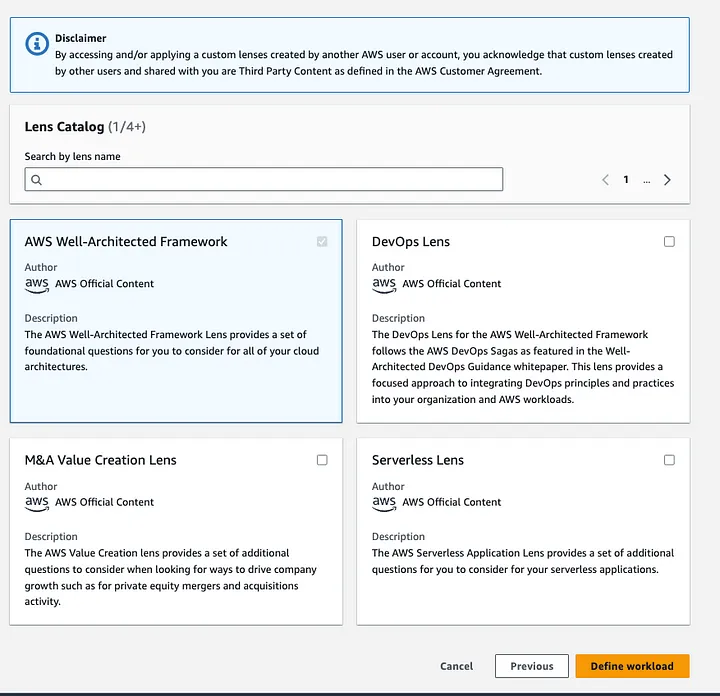The image size is (720, 696).
Task: Select the Serverless Lens checkbox
Action: pos(669,460)
